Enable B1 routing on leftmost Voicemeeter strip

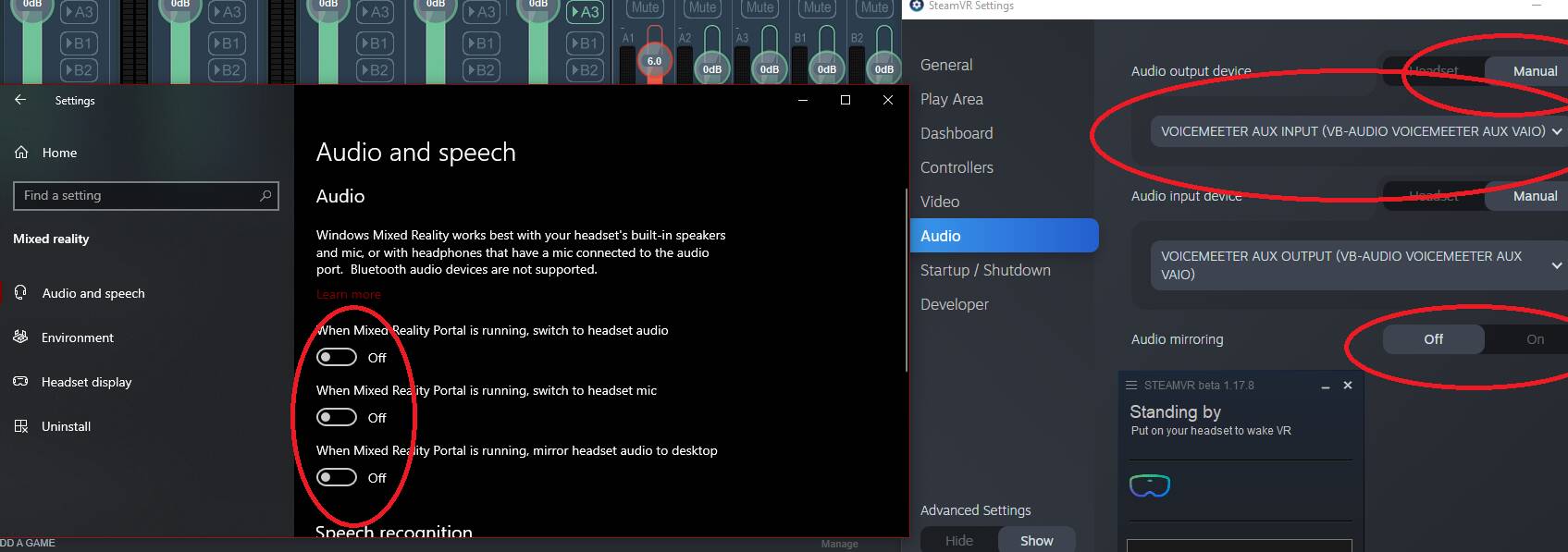(x=80, y=43)
